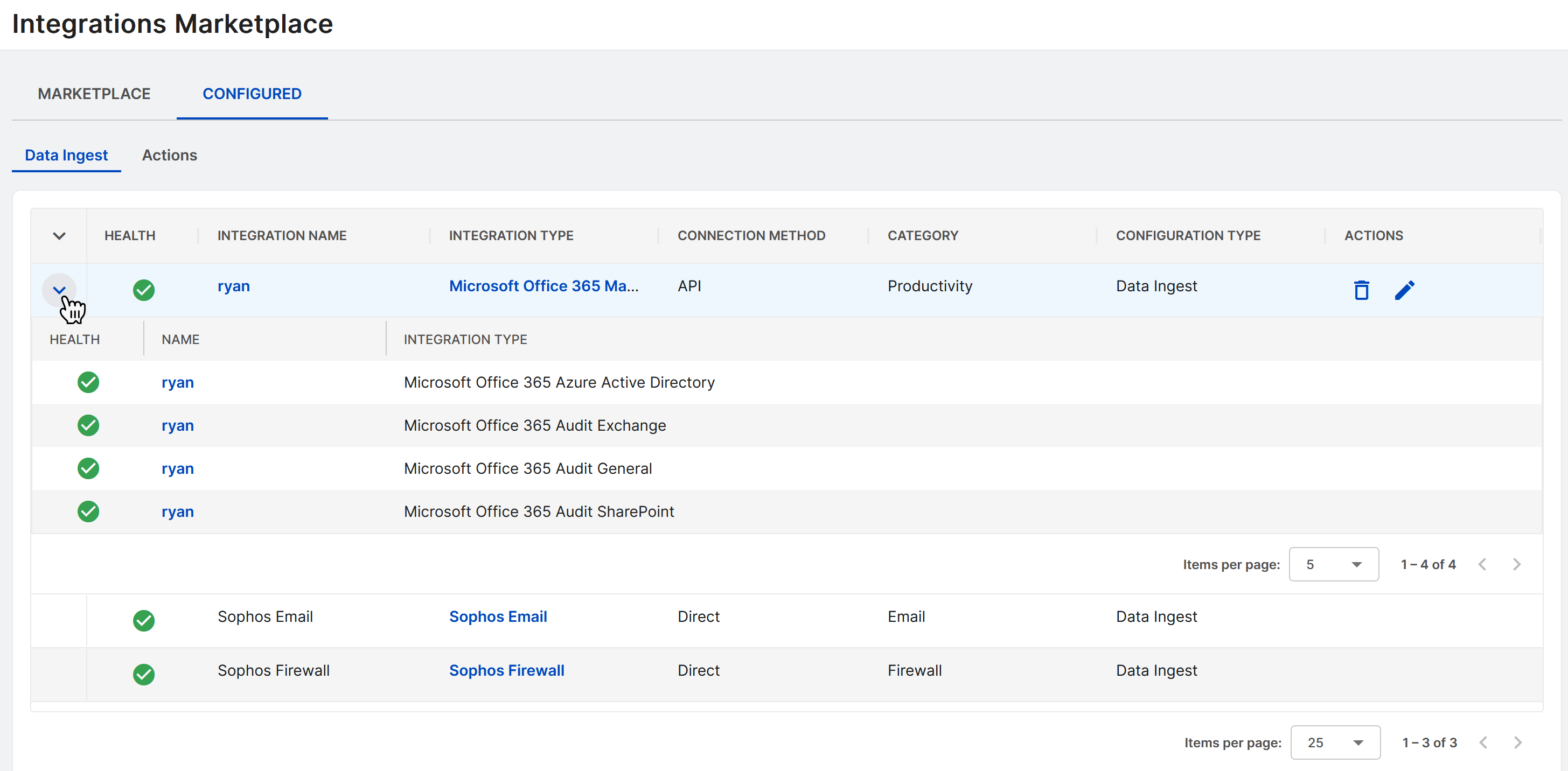
Task: Open ryan link for Audit Exchange
Action: click(x=178, y=425)
